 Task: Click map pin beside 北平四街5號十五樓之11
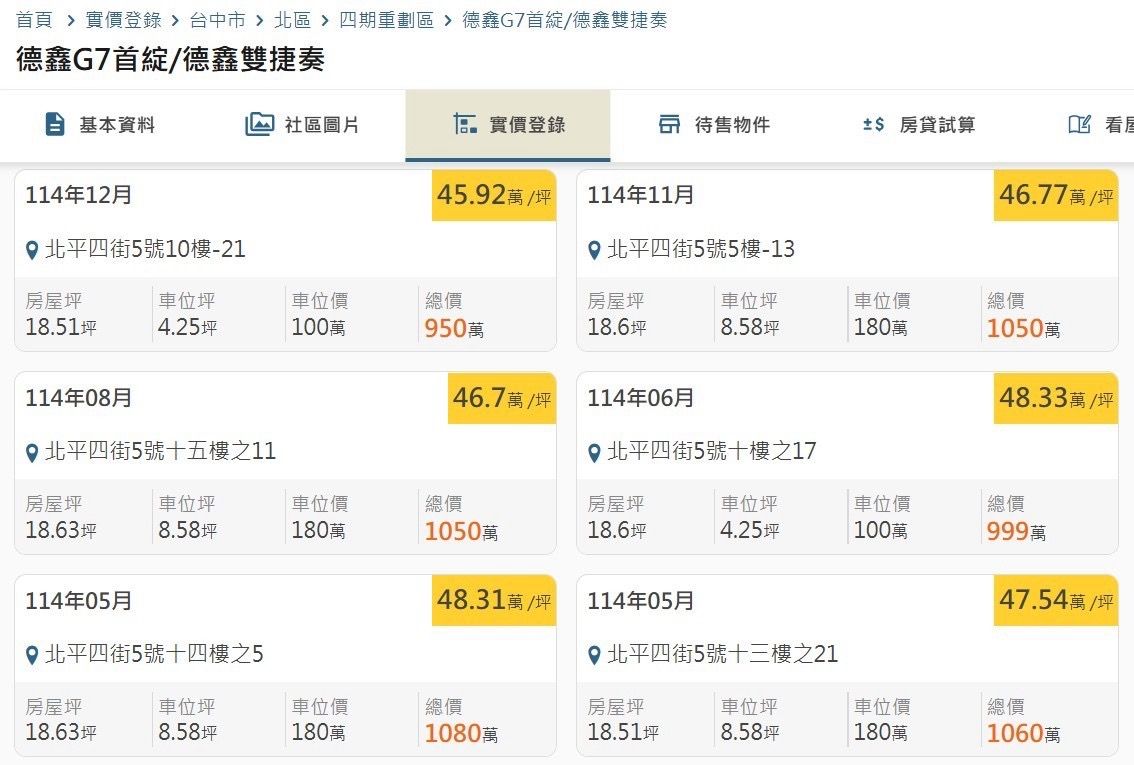click(32, 453)
